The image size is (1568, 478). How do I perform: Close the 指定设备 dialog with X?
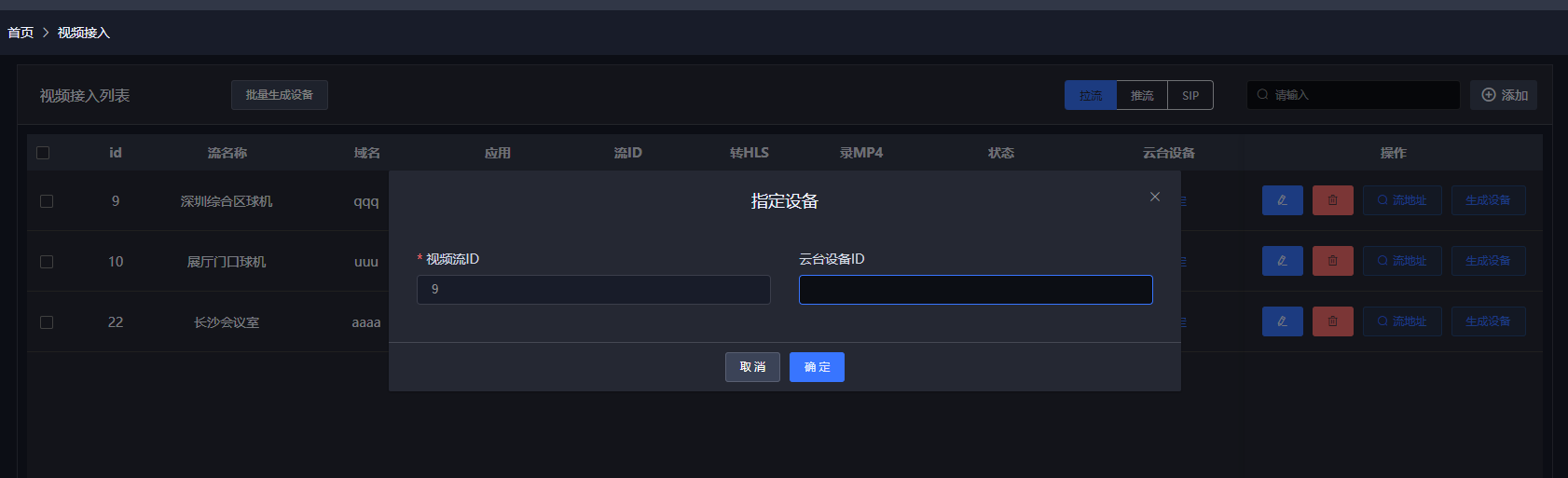(1155, 197)
